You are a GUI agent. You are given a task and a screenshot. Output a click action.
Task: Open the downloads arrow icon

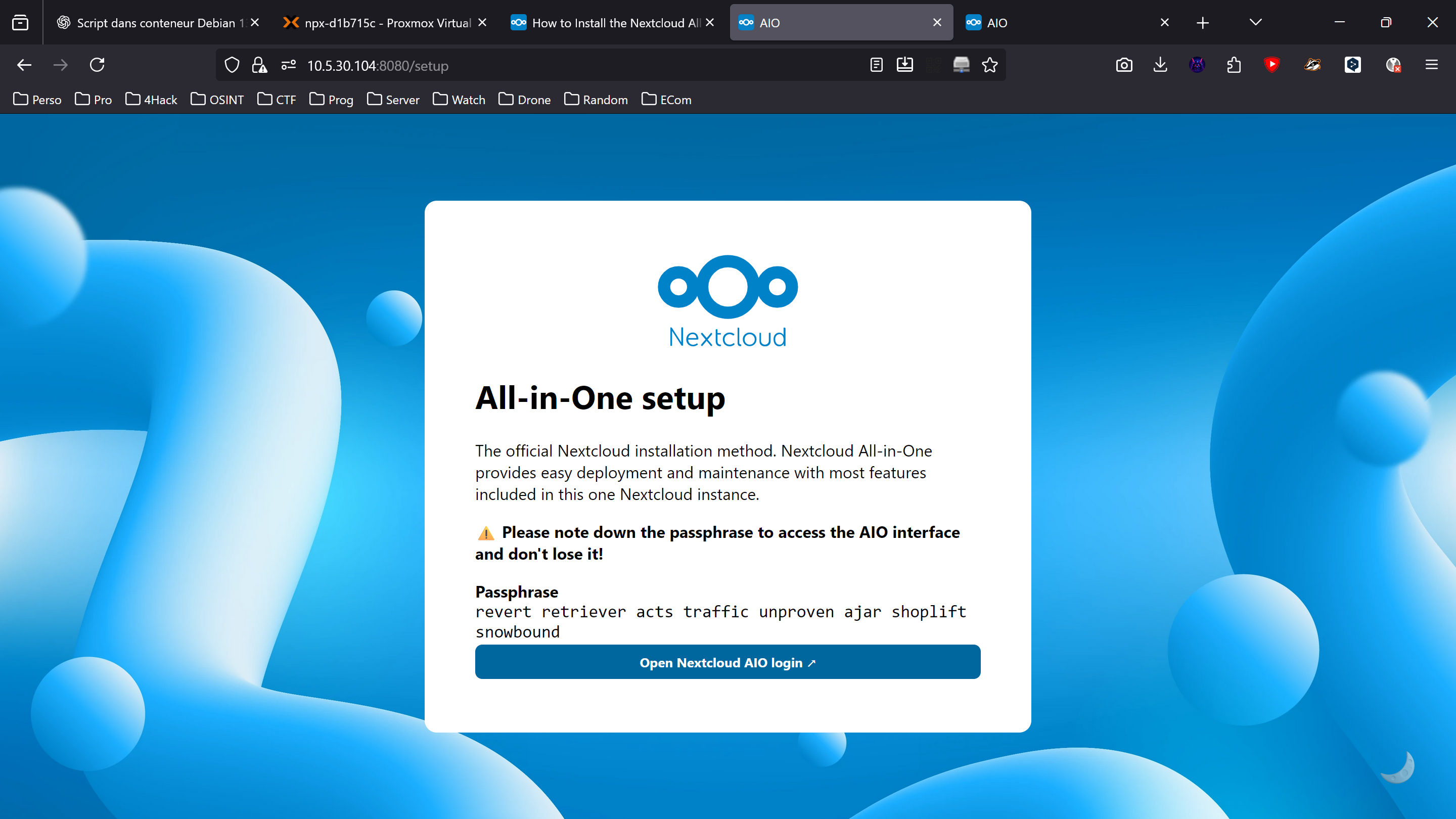tap(1160, 65)
